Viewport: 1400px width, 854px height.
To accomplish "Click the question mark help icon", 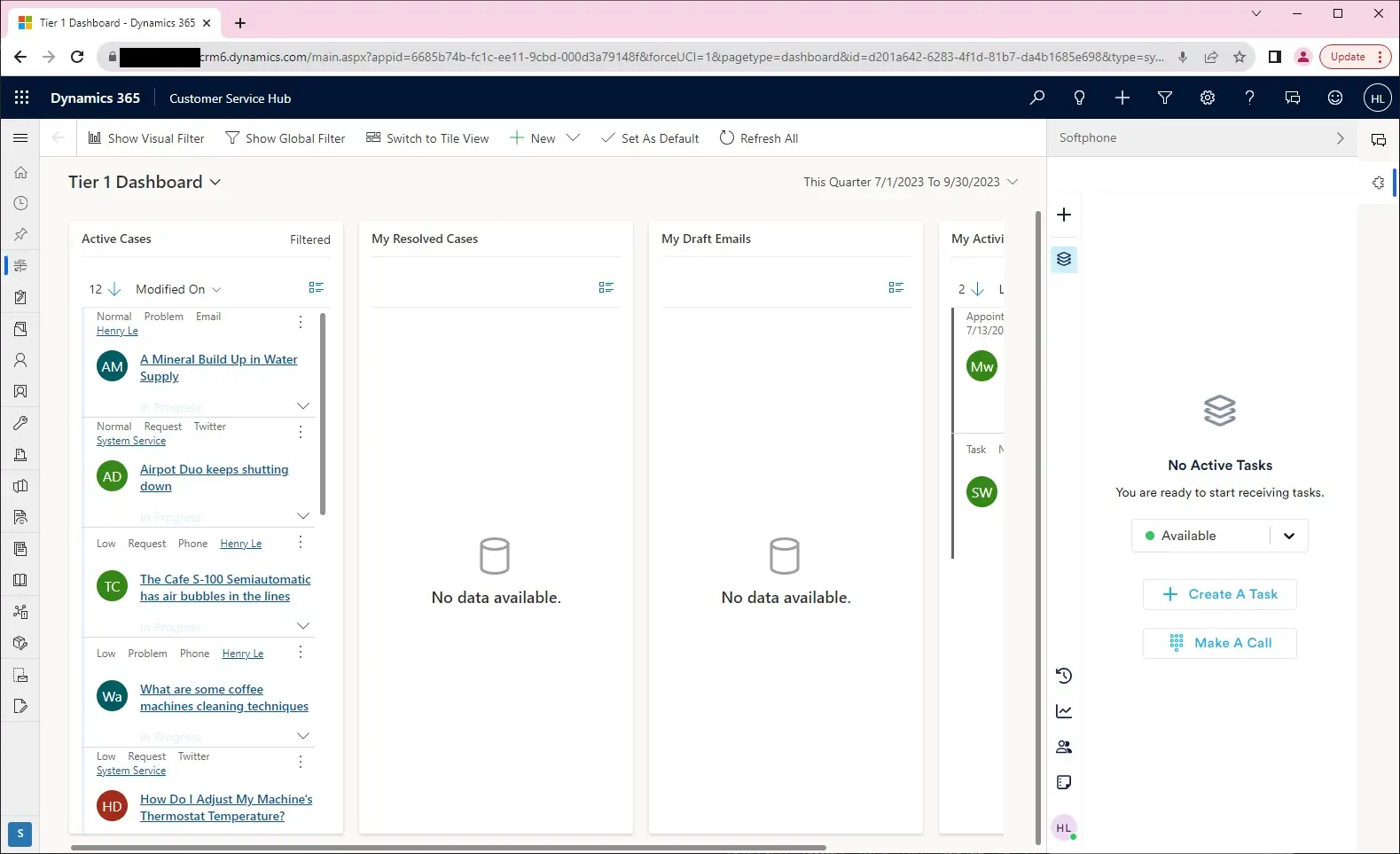I will 1249,98.
